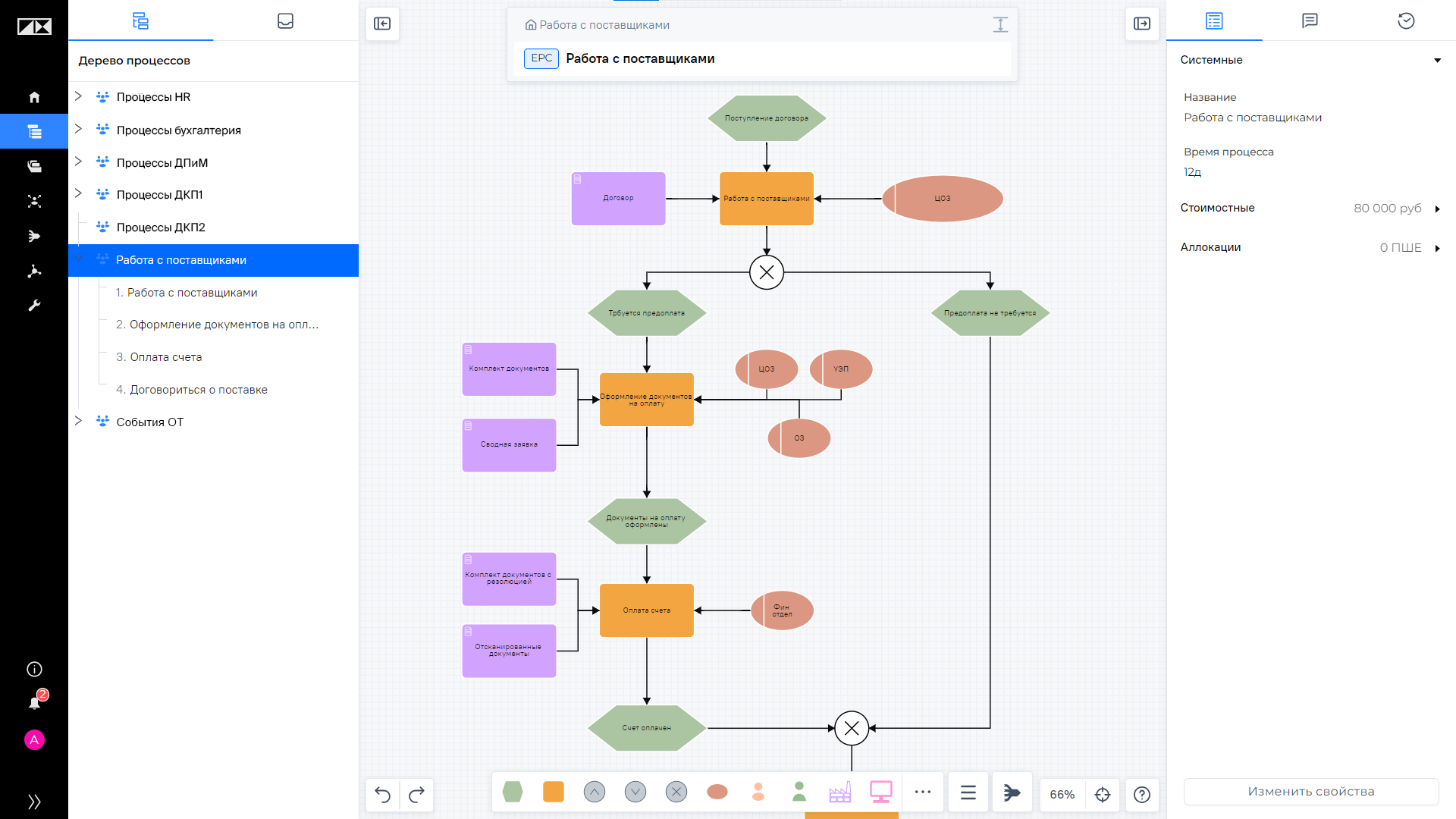
Task: Click the undo arrow button
Action: (x=383, y=794)
